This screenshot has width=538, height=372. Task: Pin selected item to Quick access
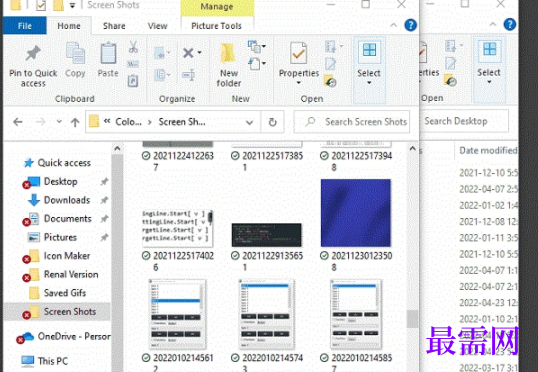(33, 65)
